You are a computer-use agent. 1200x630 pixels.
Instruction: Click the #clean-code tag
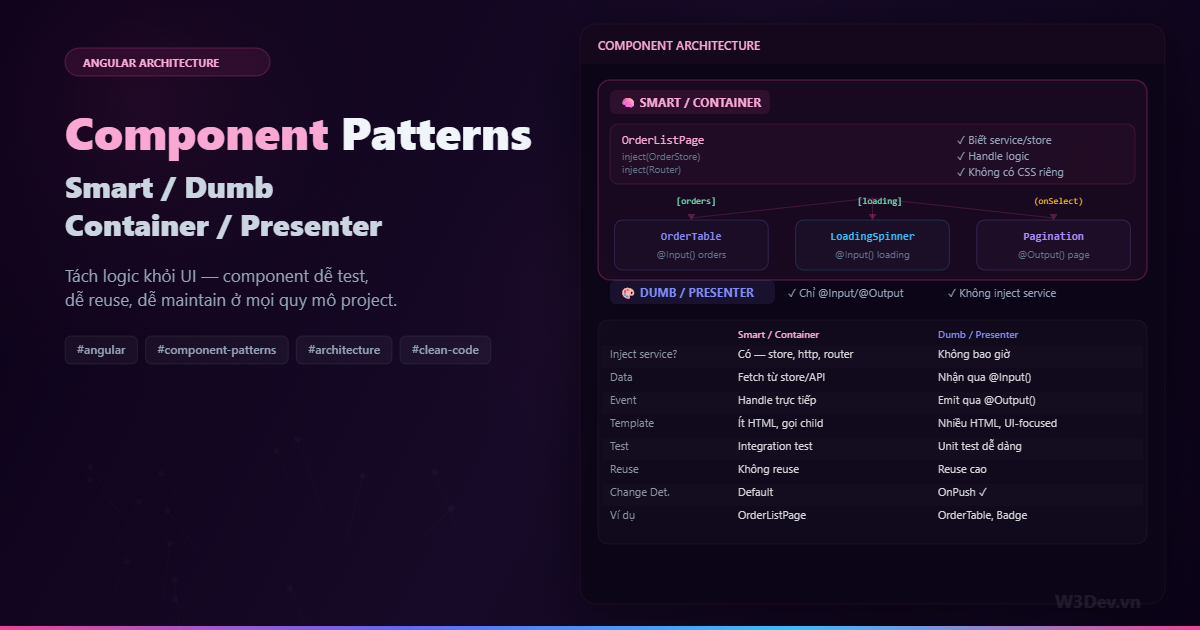[444, 349]
